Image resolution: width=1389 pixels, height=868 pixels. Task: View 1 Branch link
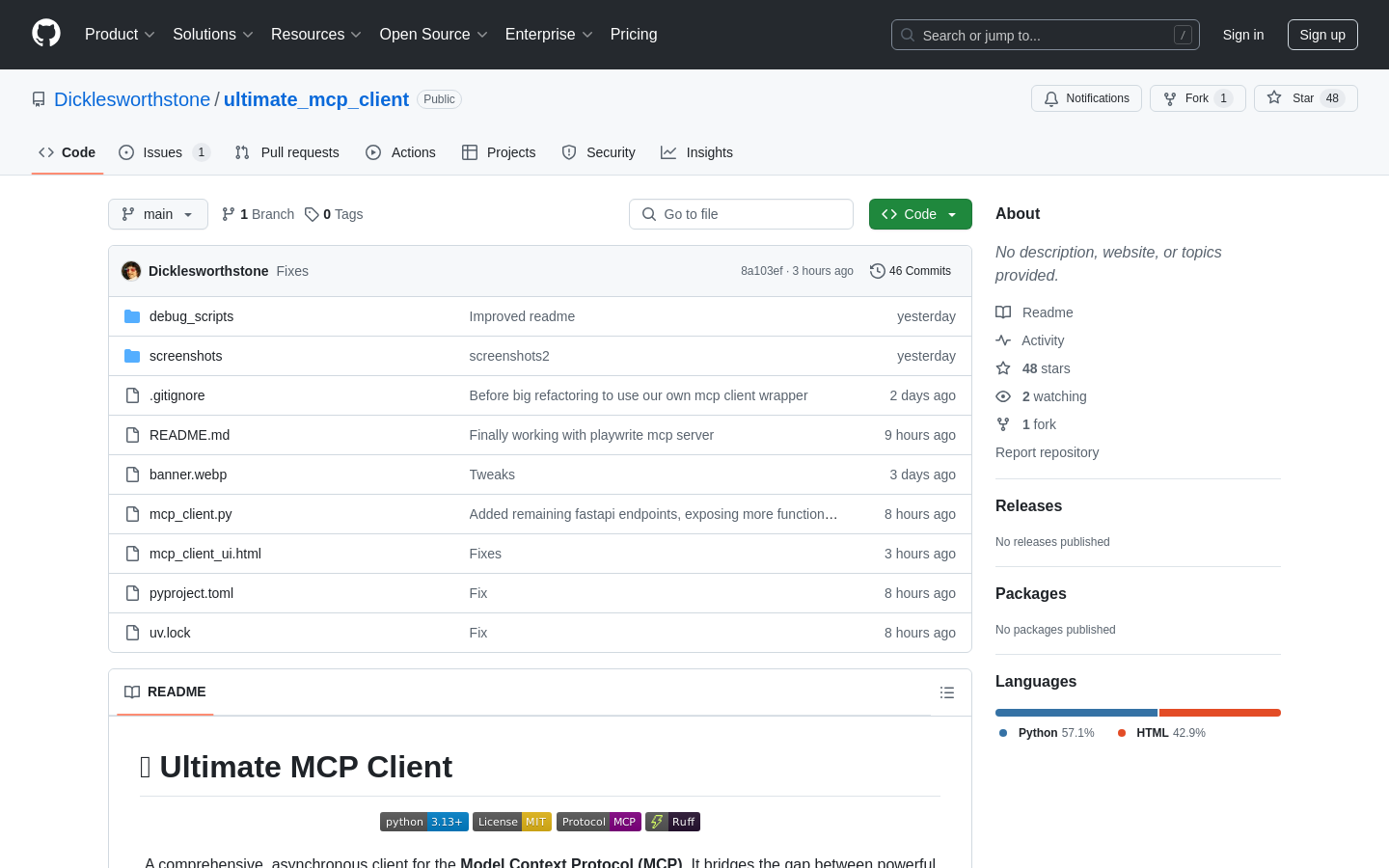pos(258,214)
